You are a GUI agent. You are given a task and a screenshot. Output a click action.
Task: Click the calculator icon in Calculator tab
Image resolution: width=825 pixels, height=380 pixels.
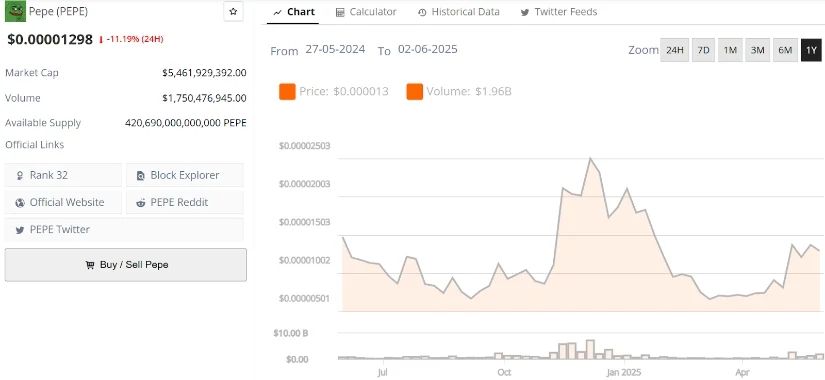pyautogui.click(x=340, y=12)
